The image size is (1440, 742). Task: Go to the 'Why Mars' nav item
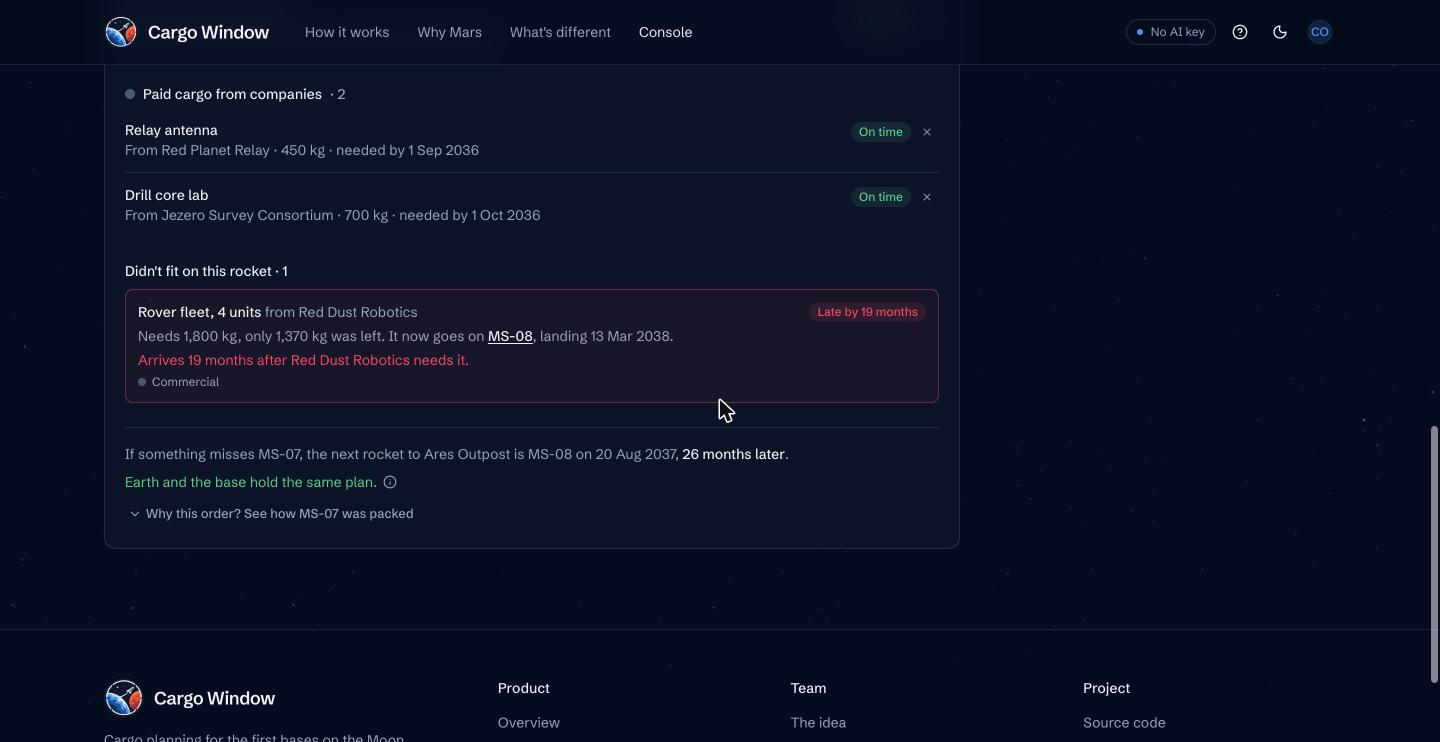450,32
